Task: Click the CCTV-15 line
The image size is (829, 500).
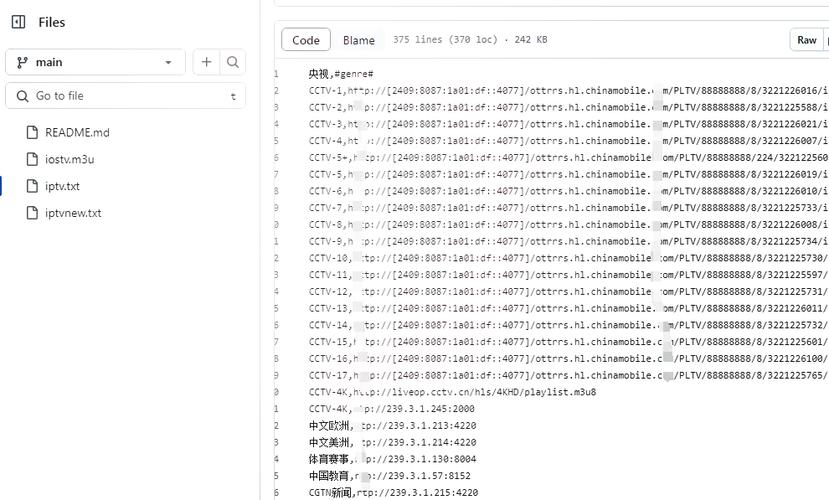Action: (569, 342)
